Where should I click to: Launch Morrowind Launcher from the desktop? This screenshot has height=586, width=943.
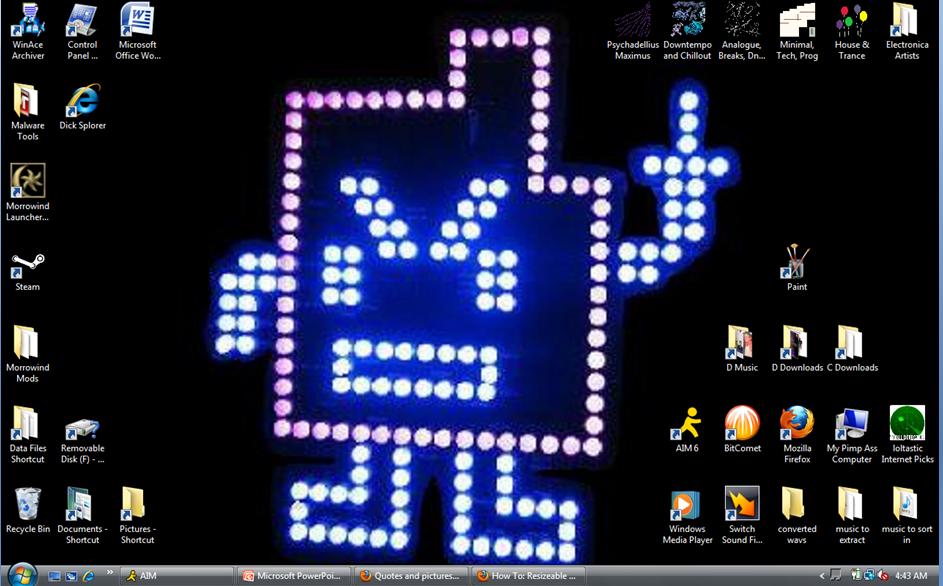coord(28,183)
